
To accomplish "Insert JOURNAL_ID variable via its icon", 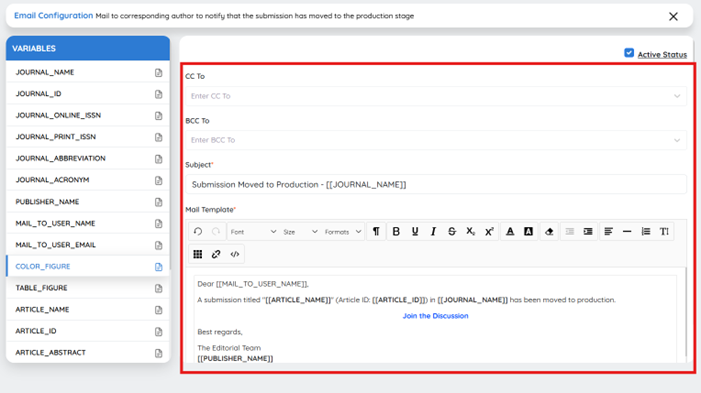I will point(158,94).
